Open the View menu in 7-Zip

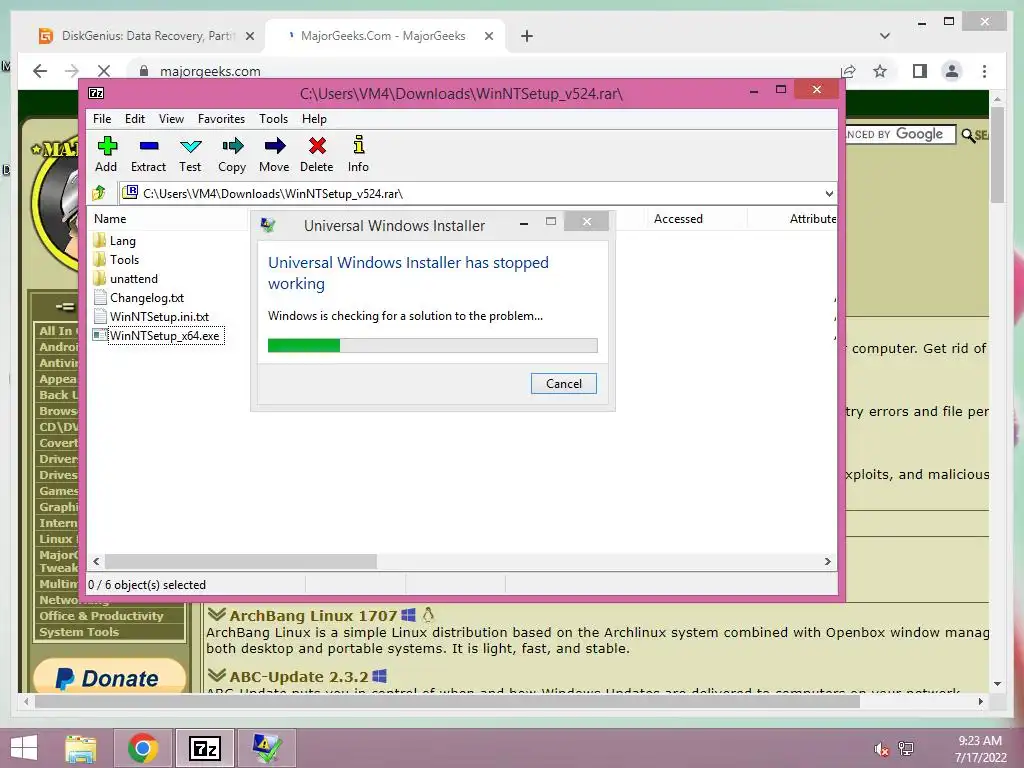pyautogui.click(x=171, y=119)
